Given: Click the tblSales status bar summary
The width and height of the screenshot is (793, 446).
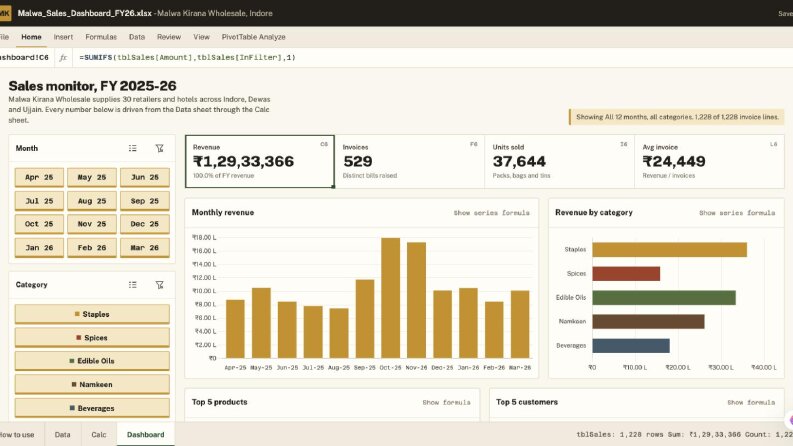Looking at the screenshot, I should (x=684, y=434).
